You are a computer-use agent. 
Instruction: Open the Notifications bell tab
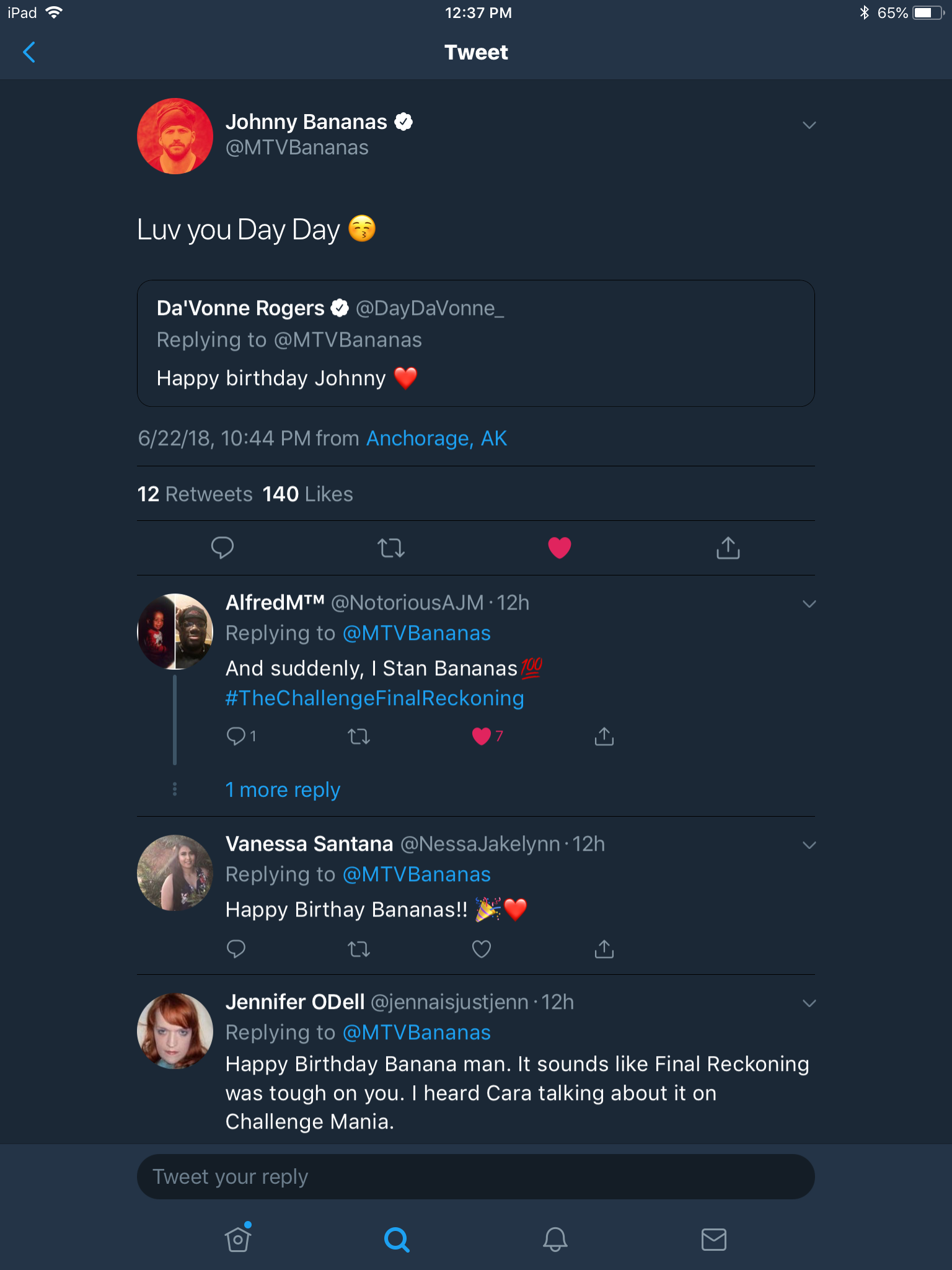tap(555, 1240)
